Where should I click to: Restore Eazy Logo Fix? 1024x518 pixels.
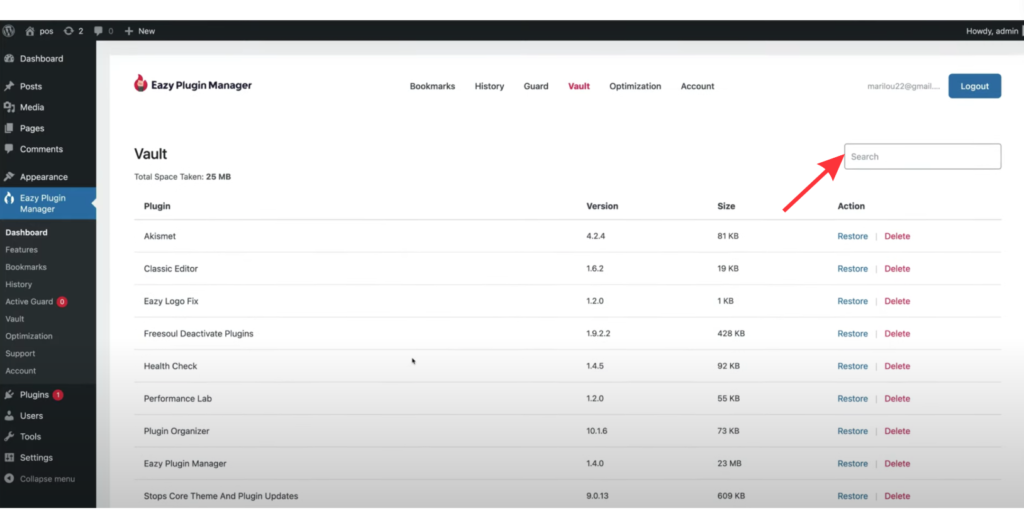[852, 301]
